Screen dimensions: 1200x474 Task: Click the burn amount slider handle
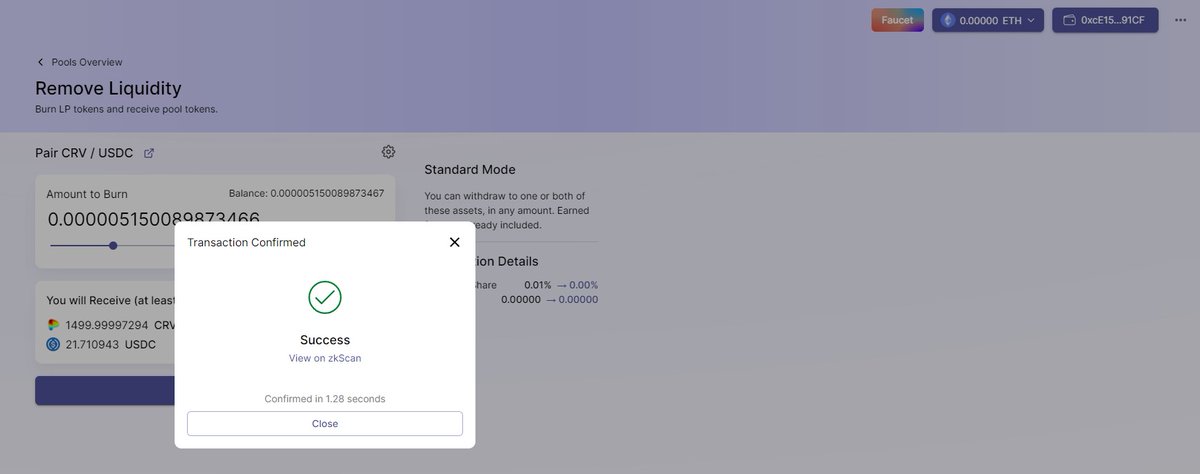click(113, 245)
